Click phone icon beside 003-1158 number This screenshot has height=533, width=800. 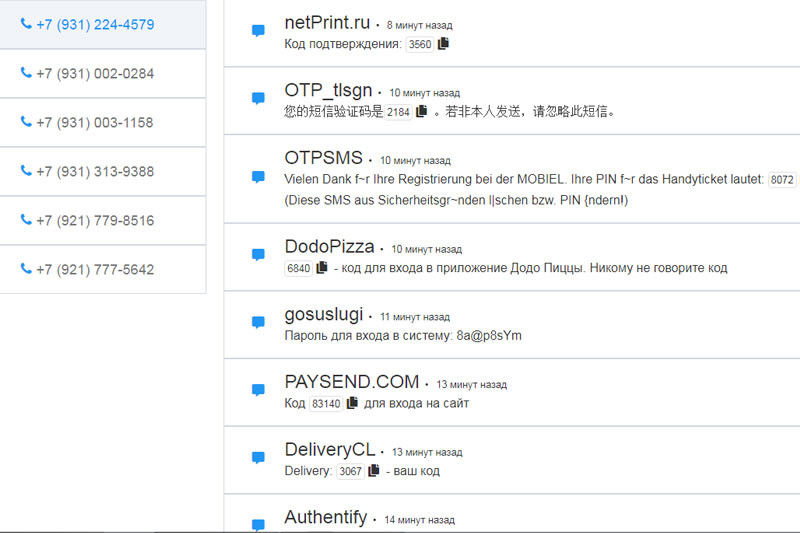tap(26, 121)
